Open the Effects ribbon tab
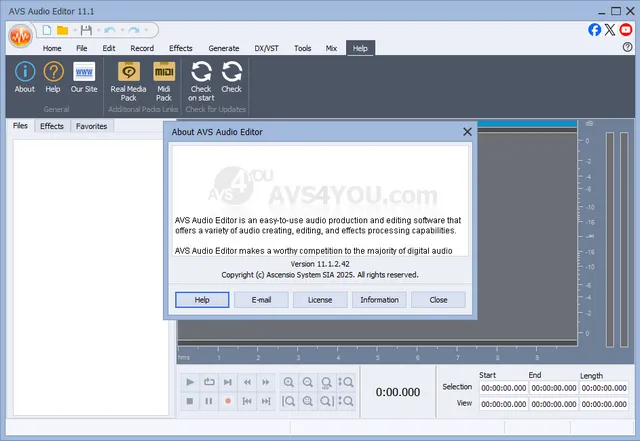 pos(181,48)
